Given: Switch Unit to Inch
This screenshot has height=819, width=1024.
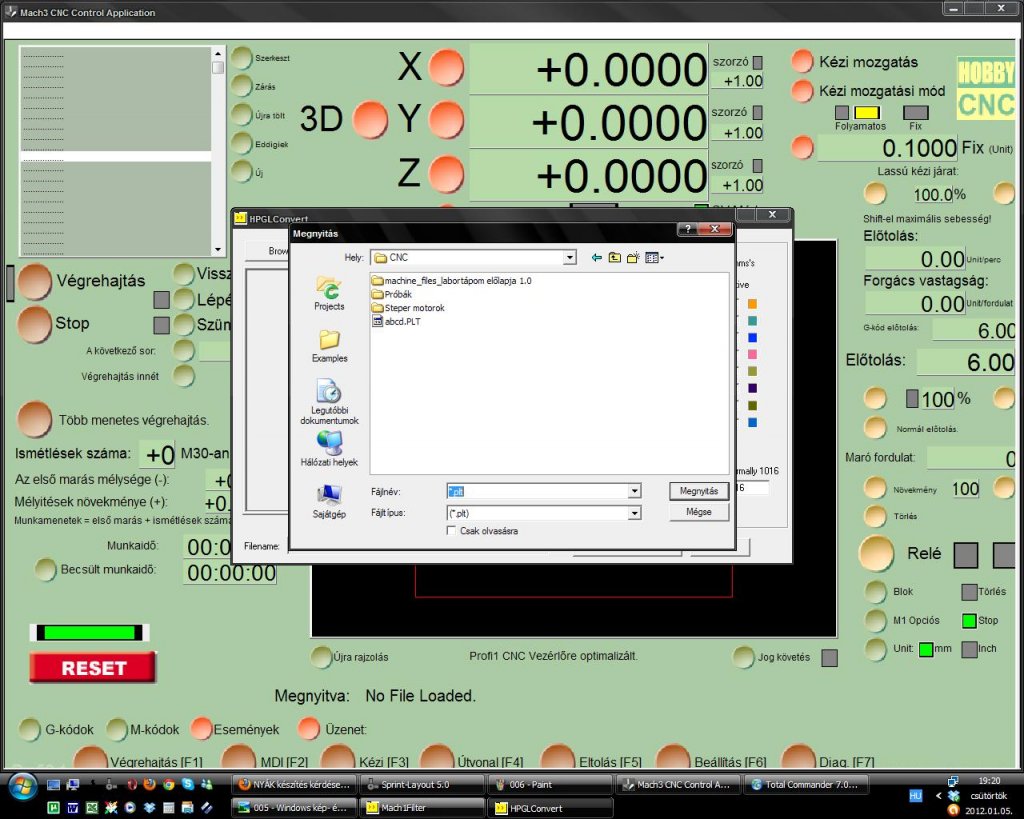Looking at the screenshot, I should click(x=969, y=649).
